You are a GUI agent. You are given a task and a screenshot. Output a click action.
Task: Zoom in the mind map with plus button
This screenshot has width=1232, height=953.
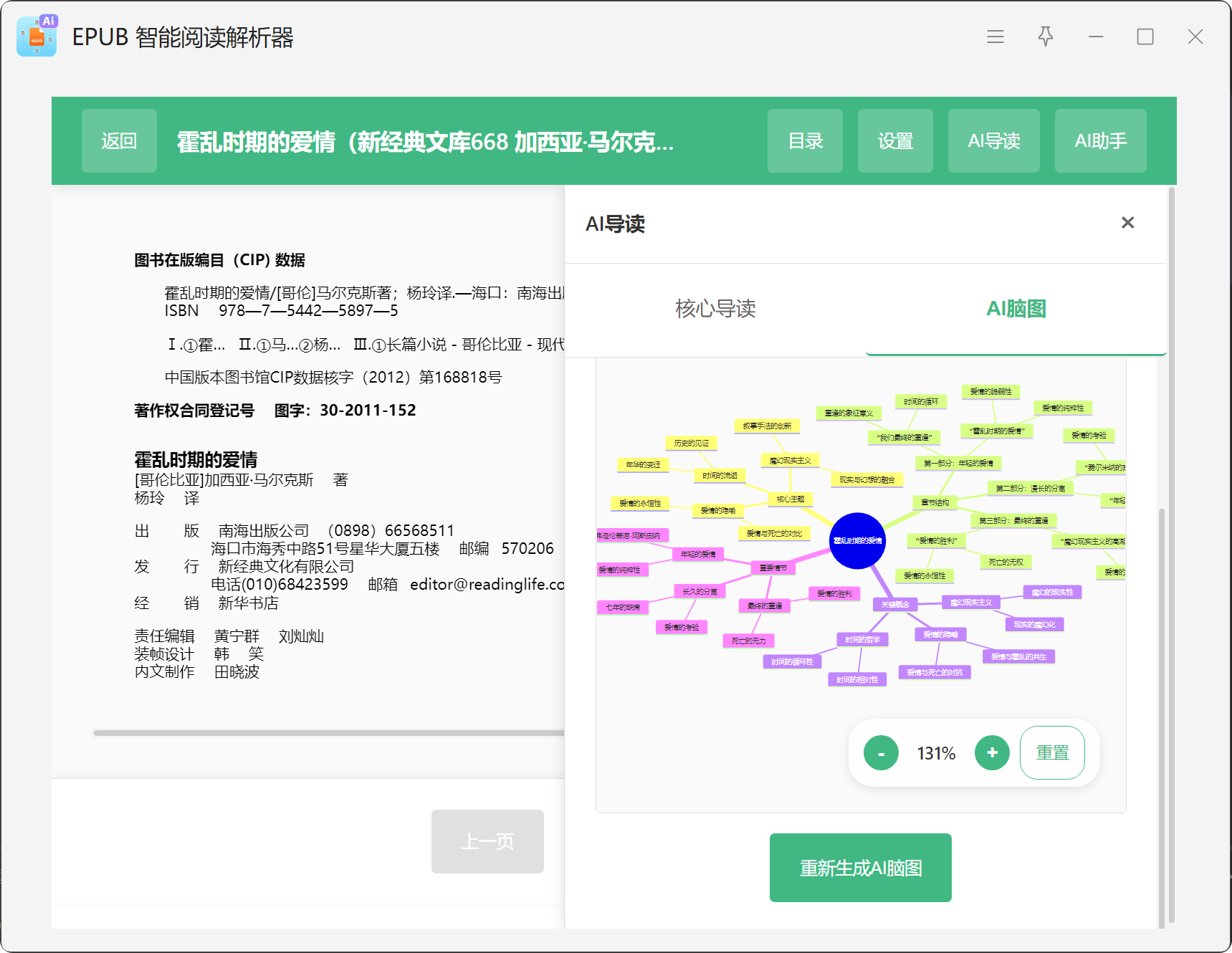pyautogui.click(x=992, y=753)
